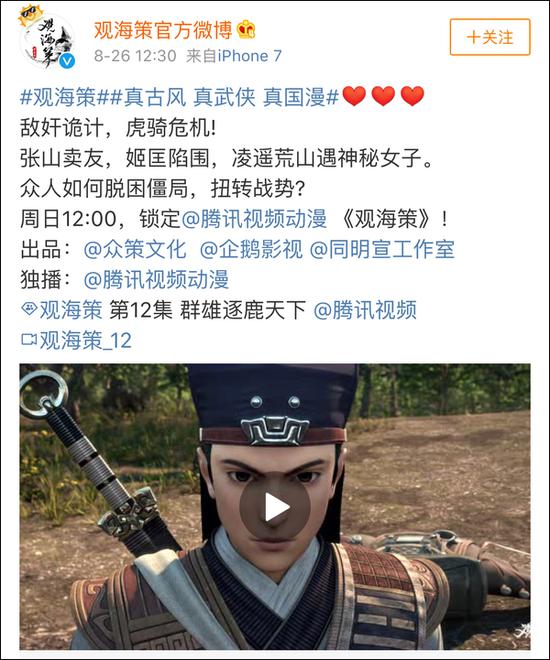This screenshot has height=660, width=550.
Task: Click the 来自iPhone 7 source text
Action: coord(234,56)
